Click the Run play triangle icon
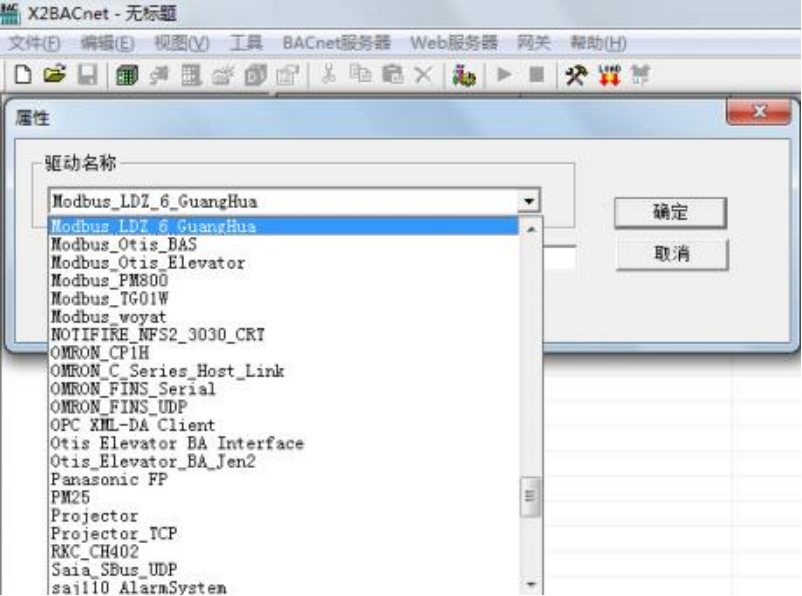Viewport: 802px width, 596px height. [504, 75]
